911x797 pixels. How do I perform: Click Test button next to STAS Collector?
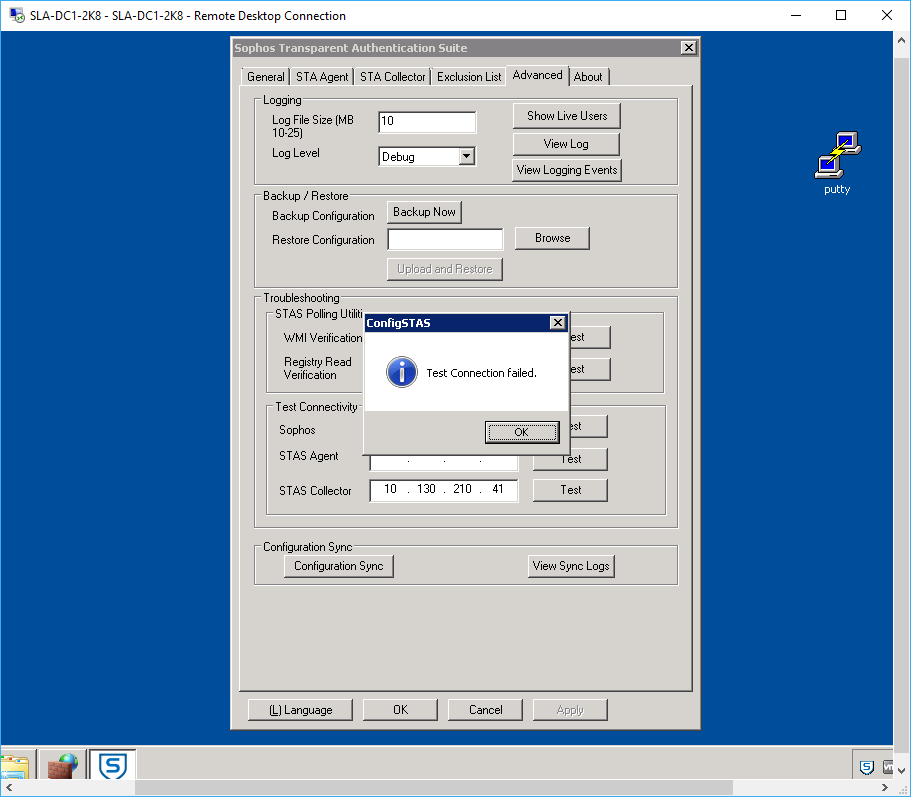570,490
